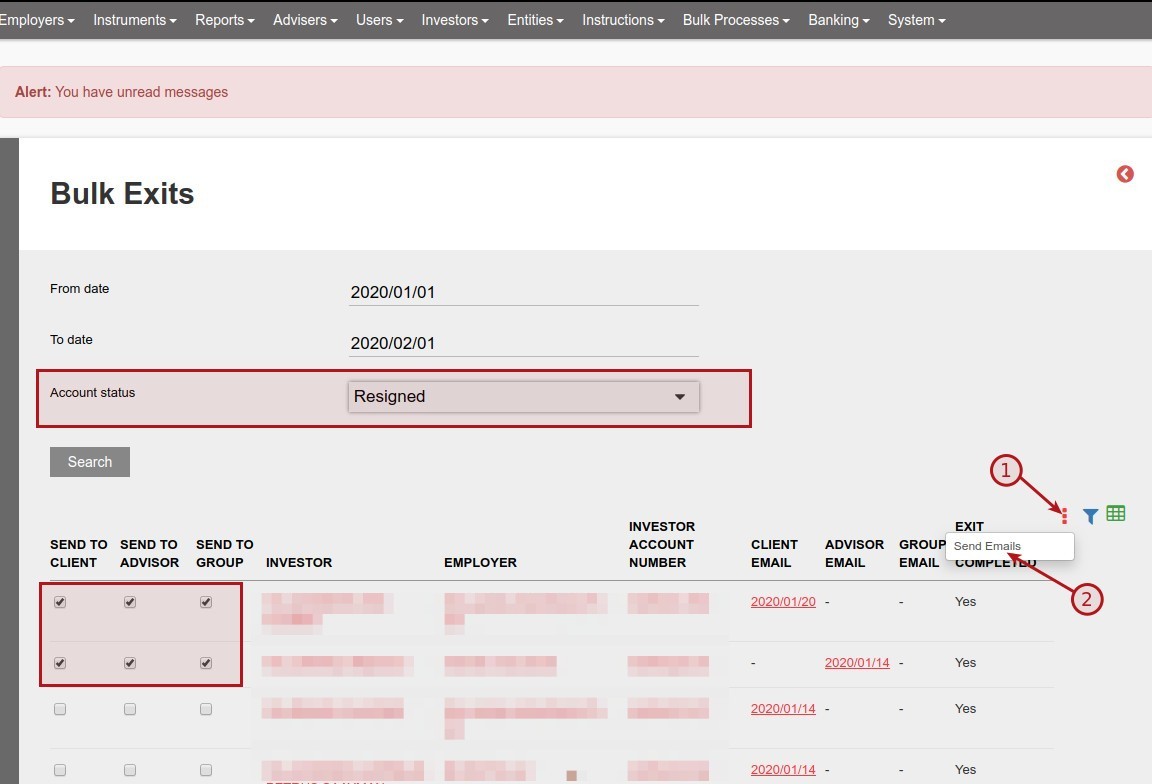
Task: Check Send to Group in fourth row
Action: coord(206,770)
